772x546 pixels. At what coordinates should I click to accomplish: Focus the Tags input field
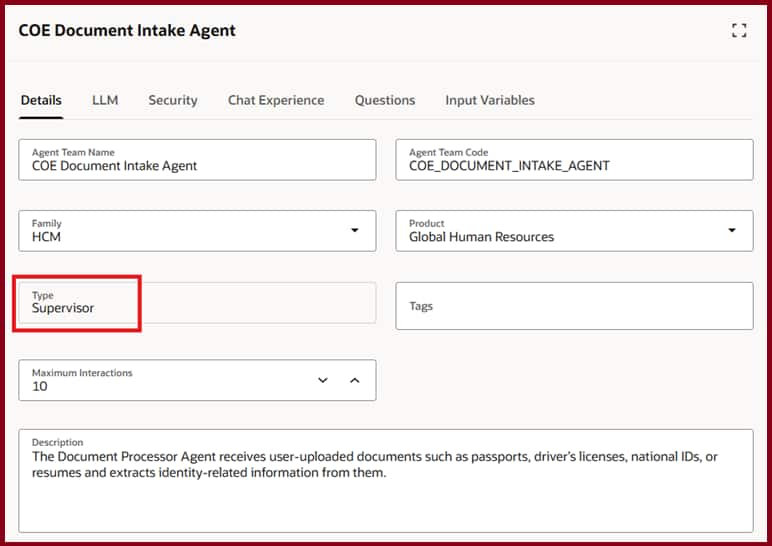click(x=574, y=306)
